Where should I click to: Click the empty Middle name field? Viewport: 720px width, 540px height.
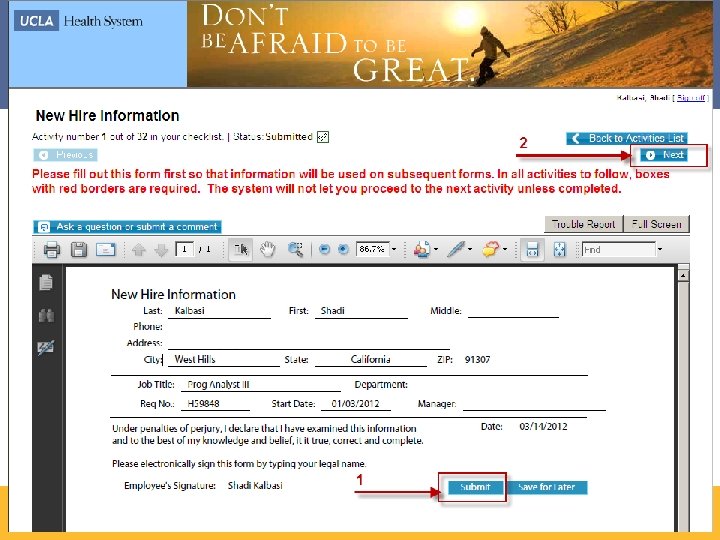(x=513, y=311)
